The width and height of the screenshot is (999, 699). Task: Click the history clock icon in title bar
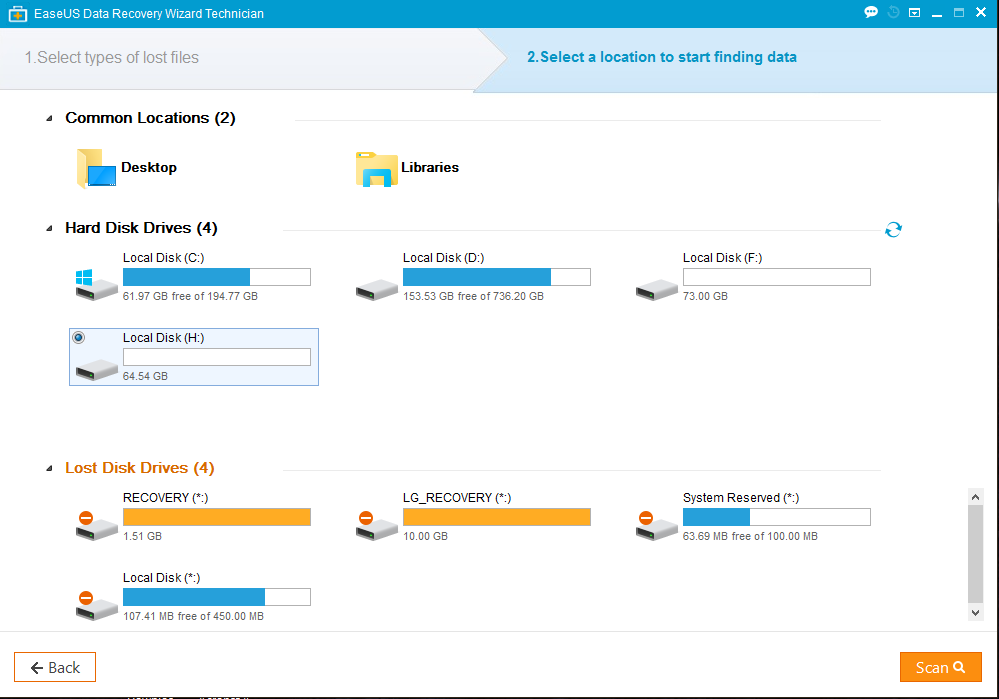[893, 12]
